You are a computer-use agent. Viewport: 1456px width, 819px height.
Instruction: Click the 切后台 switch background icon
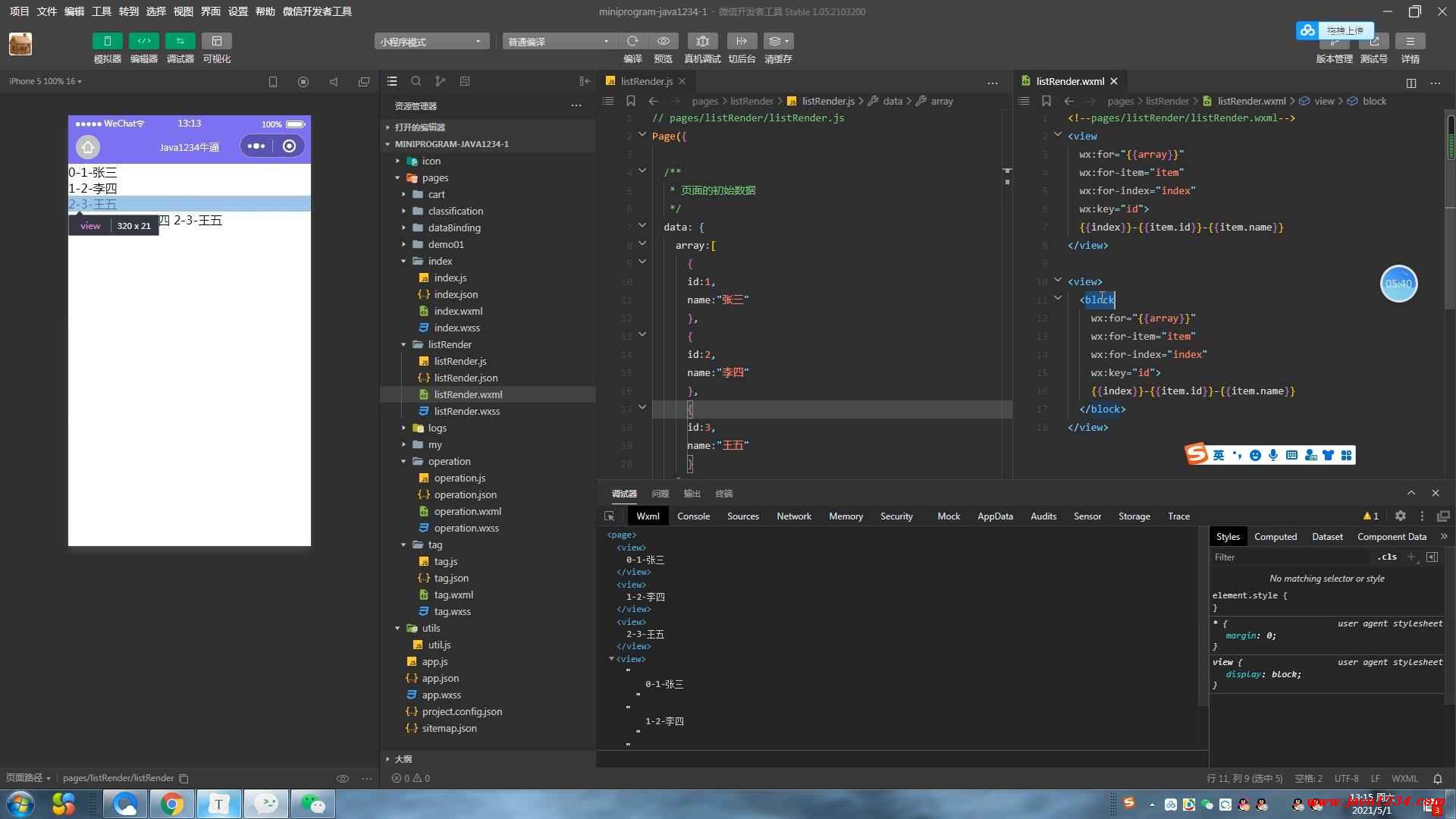742,41
